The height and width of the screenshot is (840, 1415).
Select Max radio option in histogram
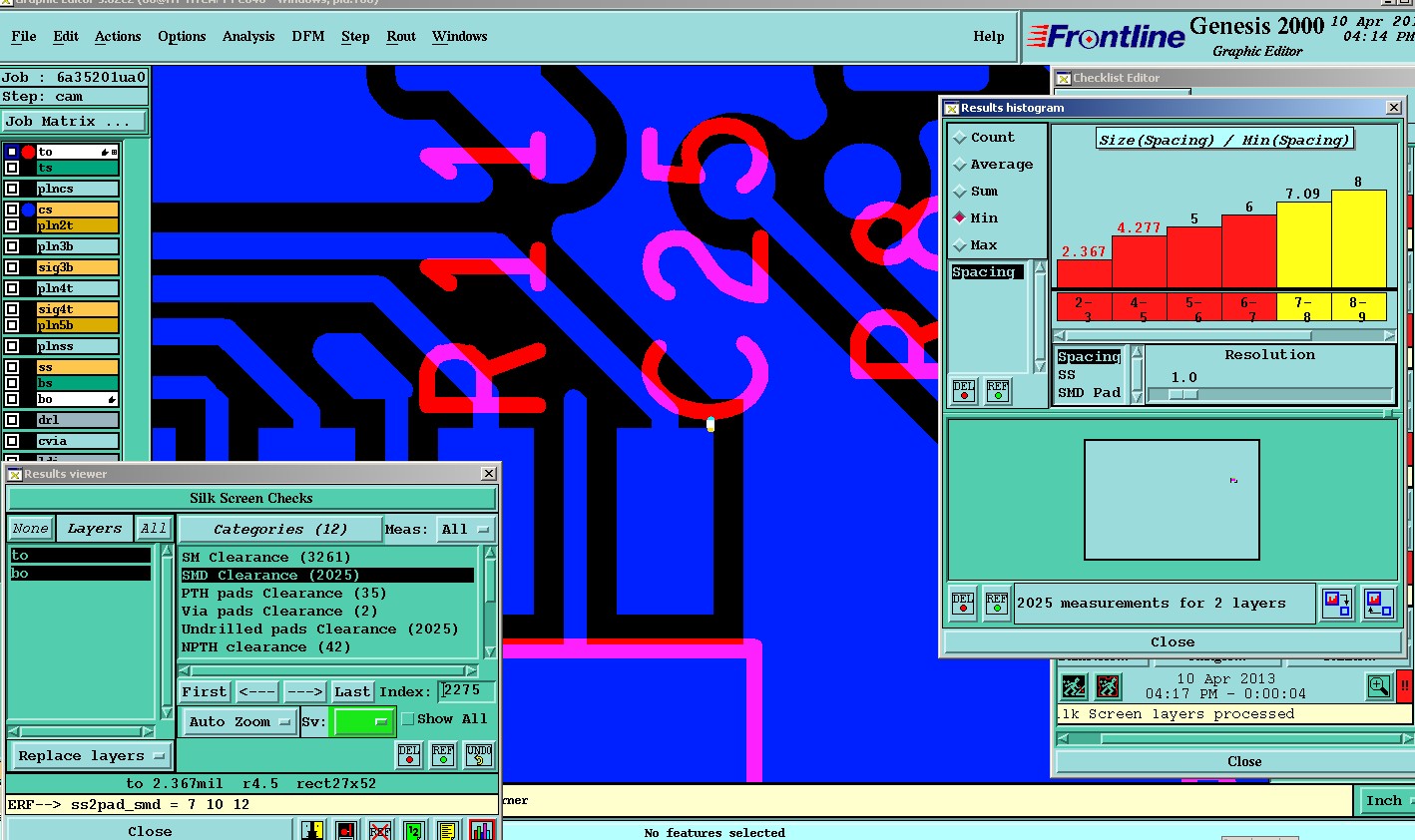coord(960,245)
